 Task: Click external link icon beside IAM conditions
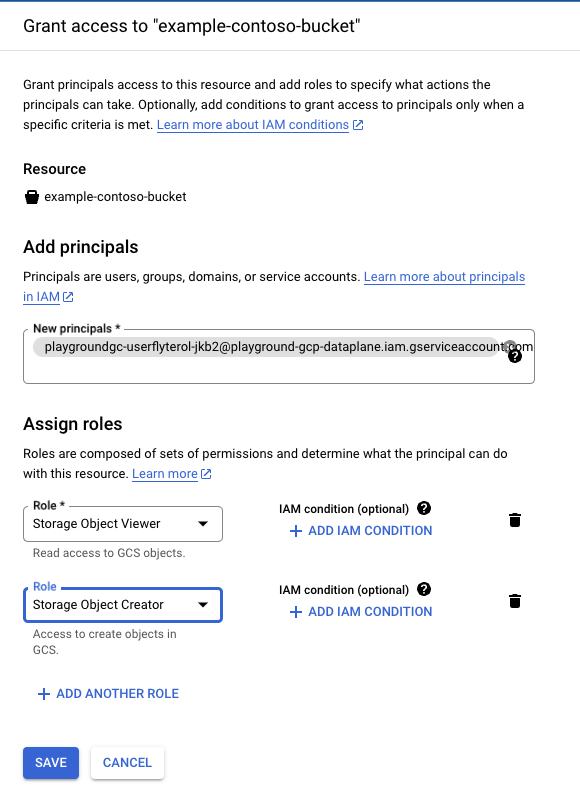358,125
